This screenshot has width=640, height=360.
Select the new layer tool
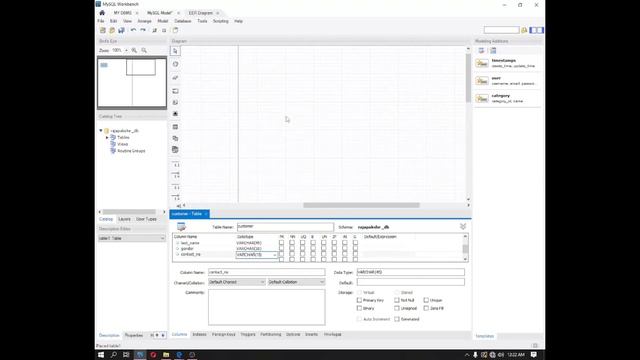coord(176,91)
